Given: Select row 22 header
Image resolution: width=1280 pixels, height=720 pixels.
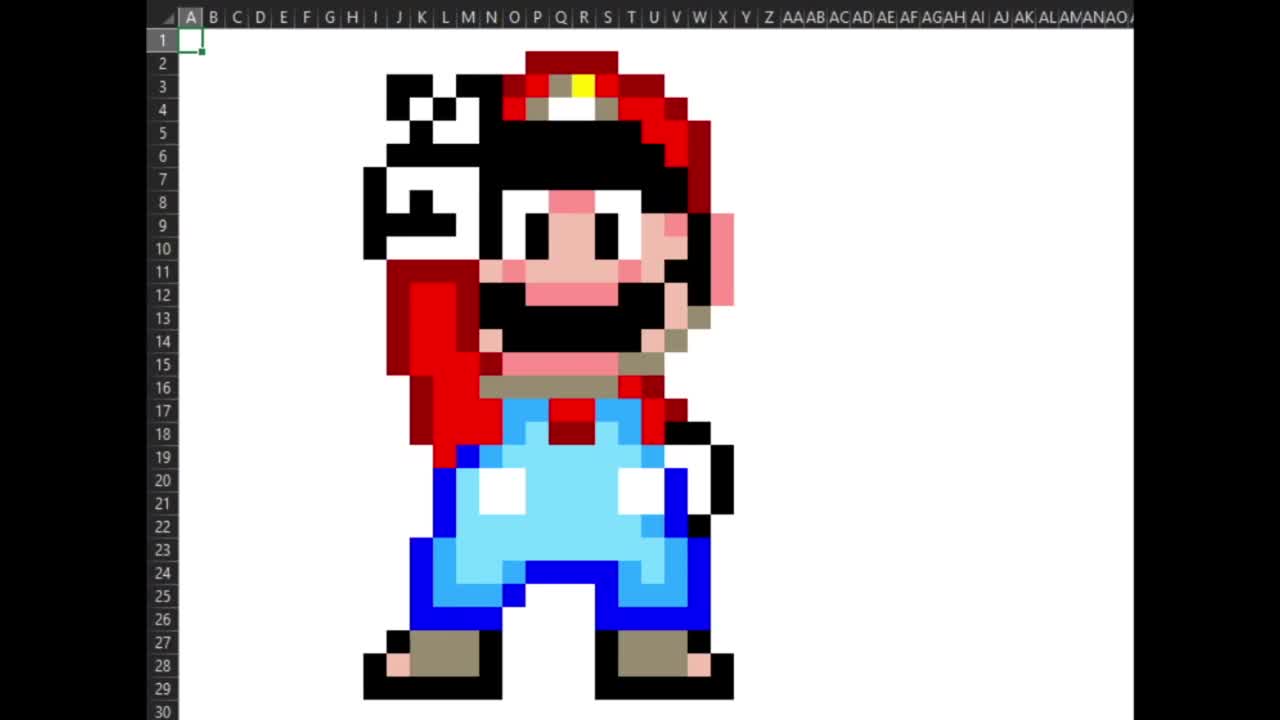Looking at the screenshot, I should (162, 526).
